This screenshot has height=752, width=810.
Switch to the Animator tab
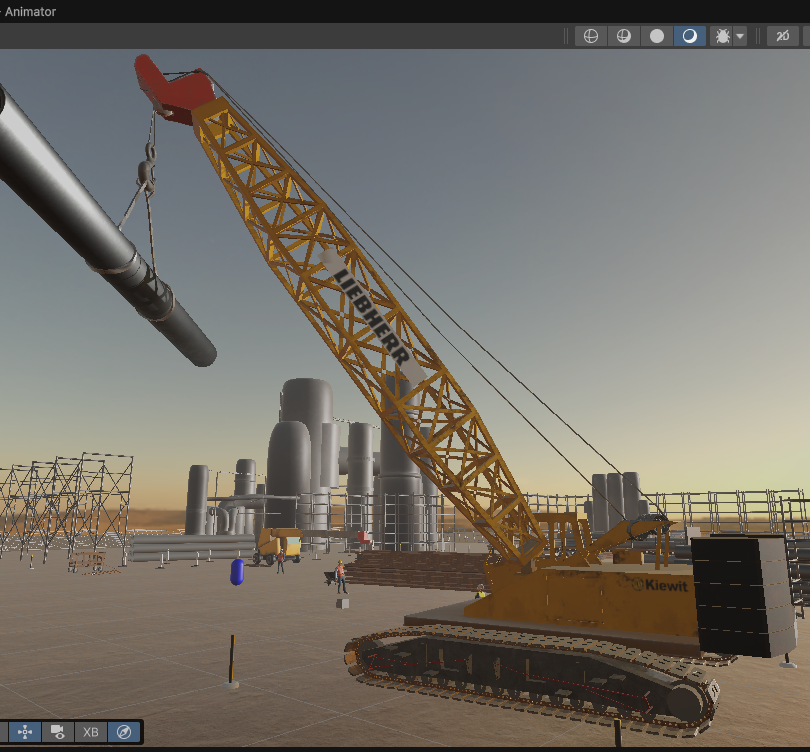click(30, 11)
